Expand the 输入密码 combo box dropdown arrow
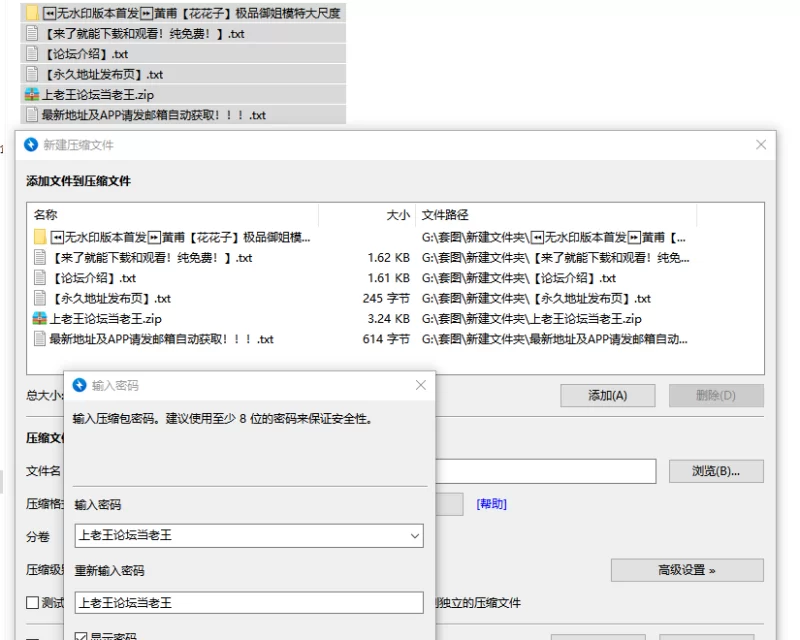This screenshot has height=640, width=800. [415, 536]
